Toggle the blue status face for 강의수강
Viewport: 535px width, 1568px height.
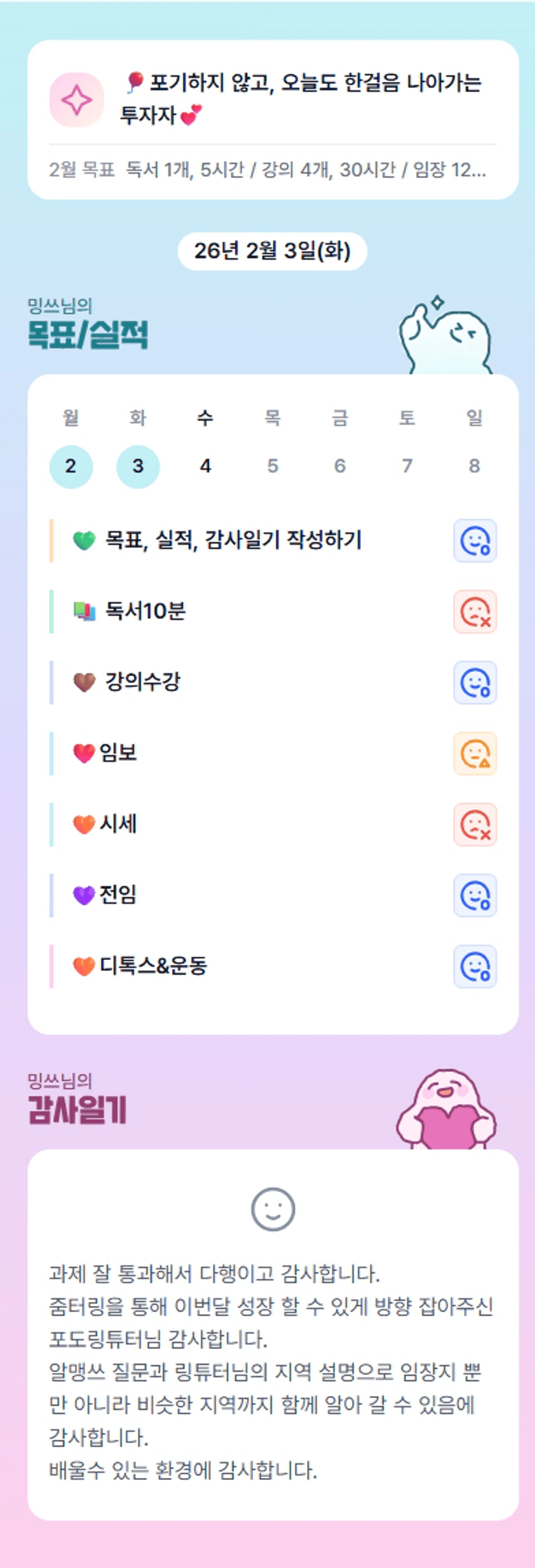[475, 683]
